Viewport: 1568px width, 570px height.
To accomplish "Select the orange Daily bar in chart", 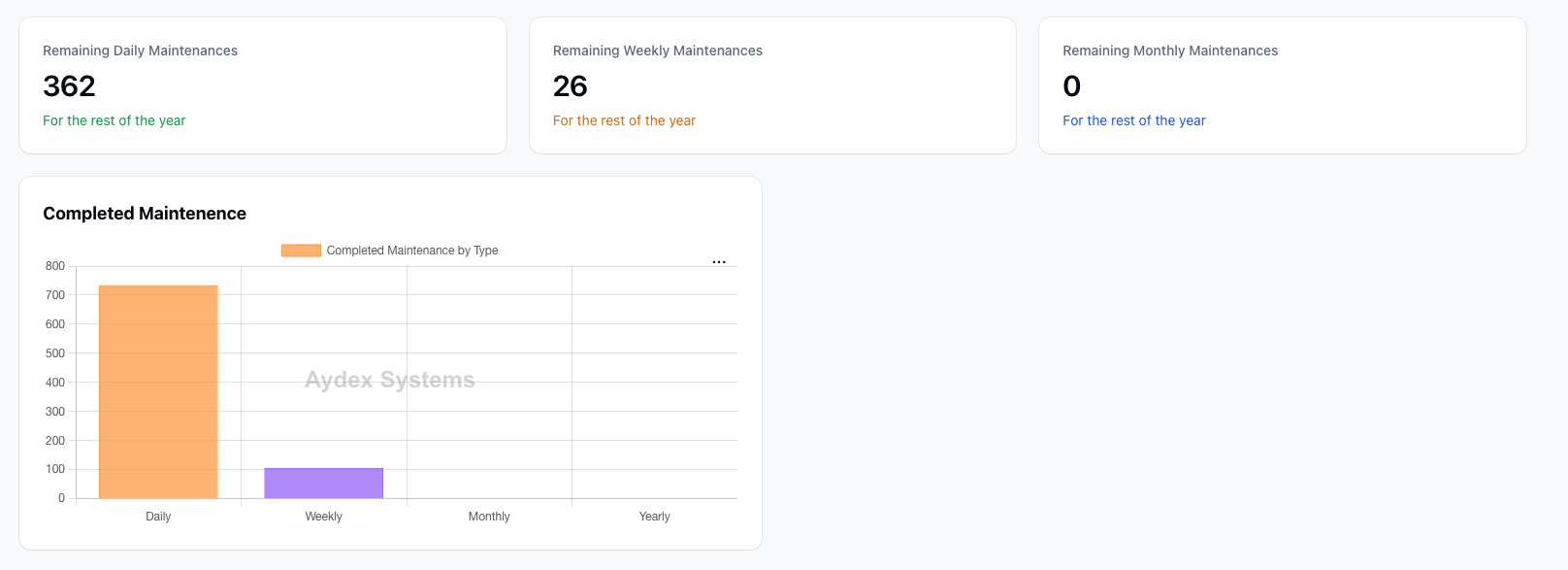I will (158, 392).
